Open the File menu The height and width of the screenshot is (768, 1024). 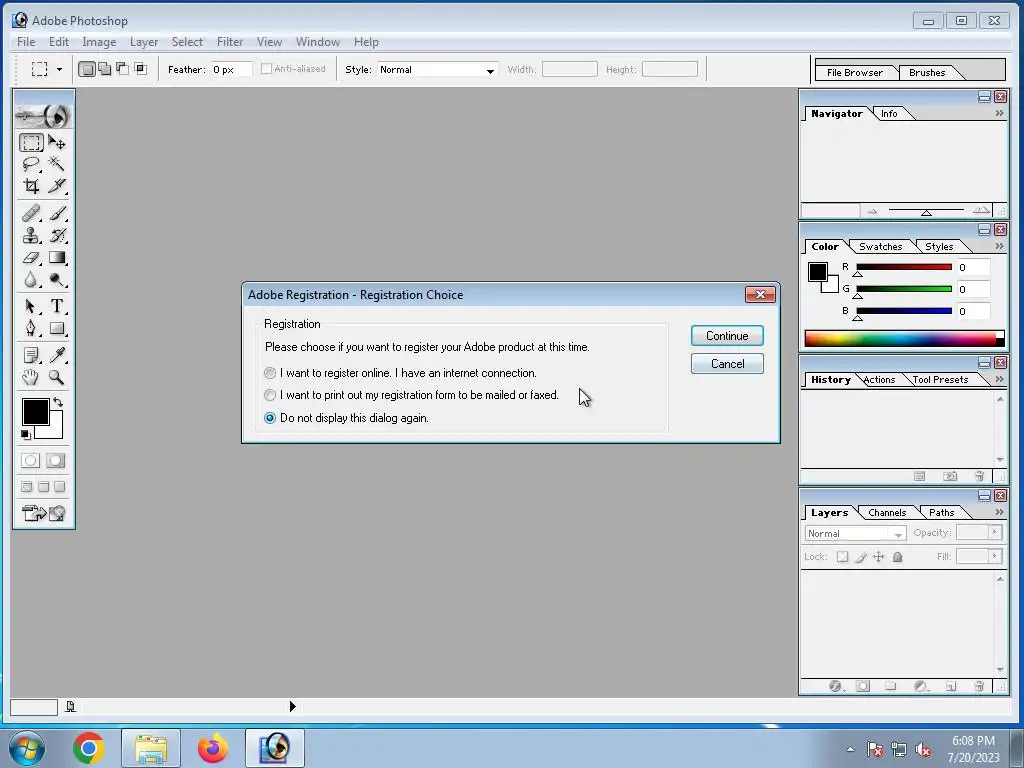(x=26, y=42)
